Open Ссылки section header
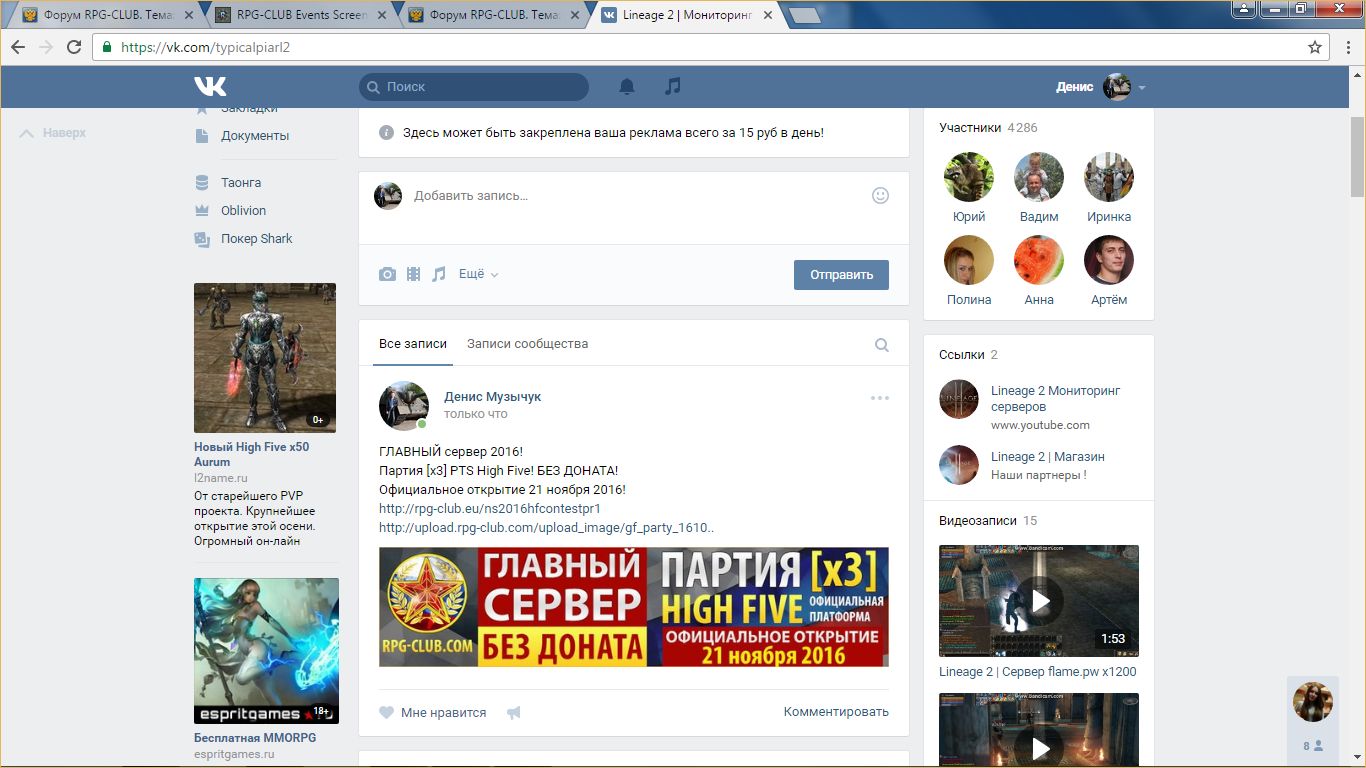Viewport: 1366px width, 768px height. pos(962,355)
